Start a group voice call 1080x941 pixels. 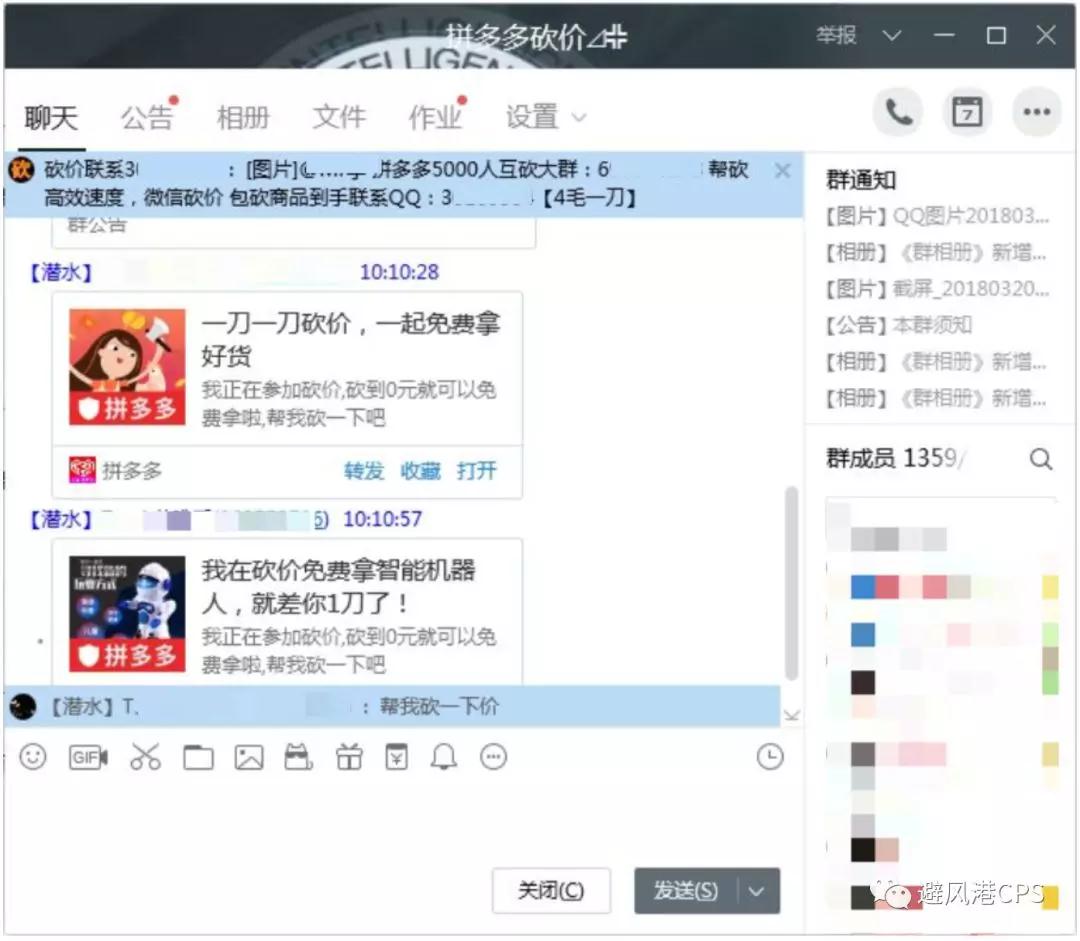point(898,112)
